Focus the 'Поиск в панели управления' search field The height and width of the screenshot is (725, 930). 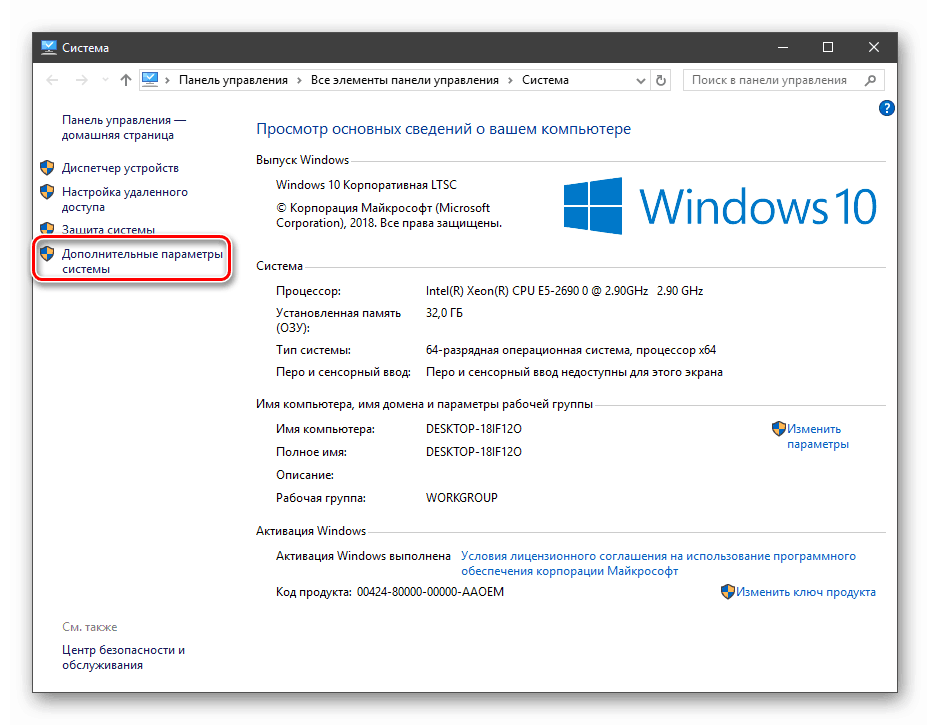click(x=783, y=80)
